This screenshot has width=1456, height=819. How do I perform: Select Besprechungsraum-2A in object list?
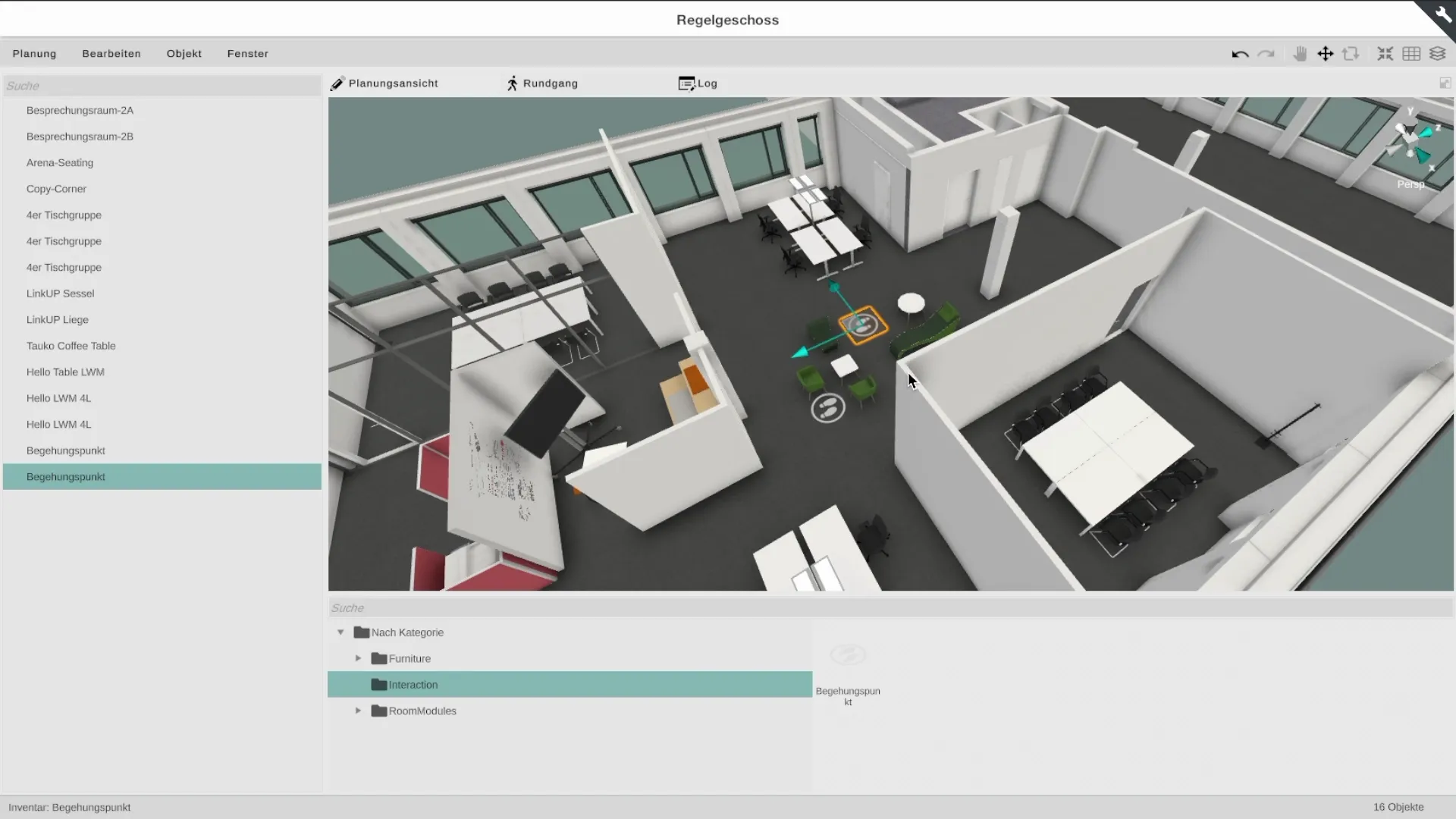pyautogui.click(x=162, y=110)
